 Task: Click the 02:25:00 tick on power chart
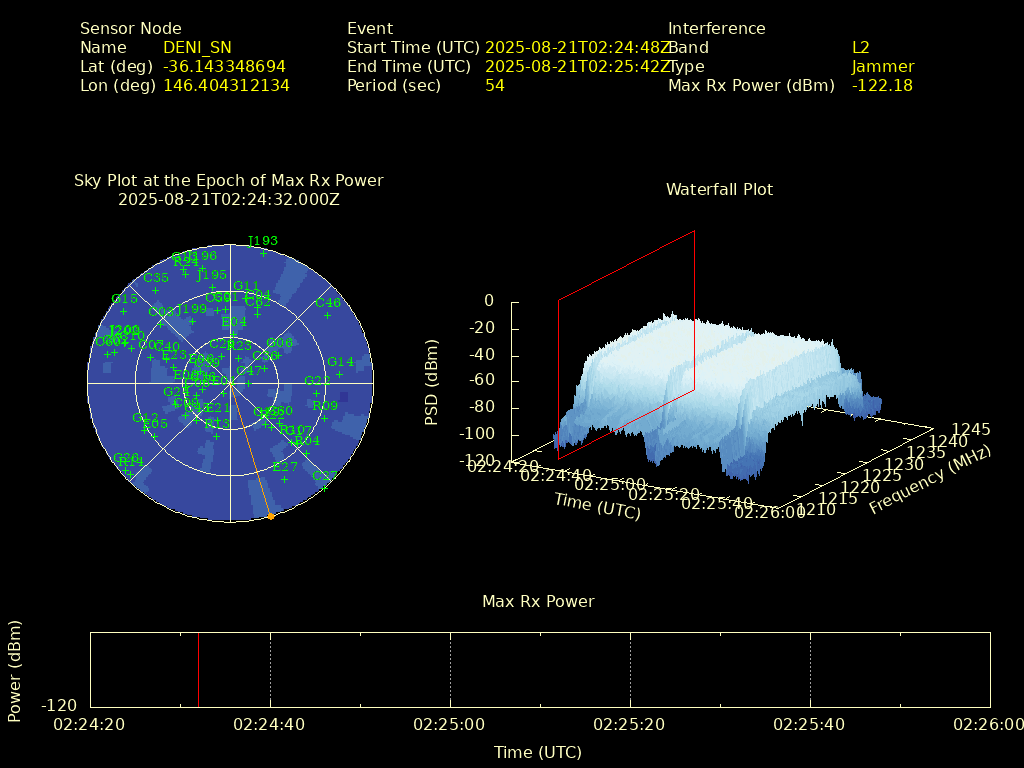[x=450, y=723]
